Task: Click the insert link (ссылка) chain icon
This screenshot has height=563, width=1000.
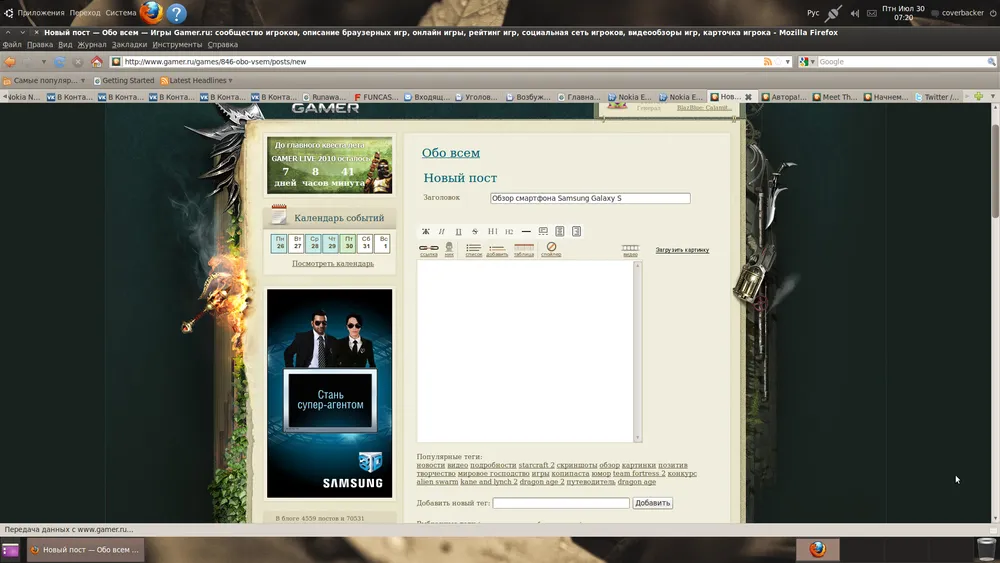Action: 429,249
